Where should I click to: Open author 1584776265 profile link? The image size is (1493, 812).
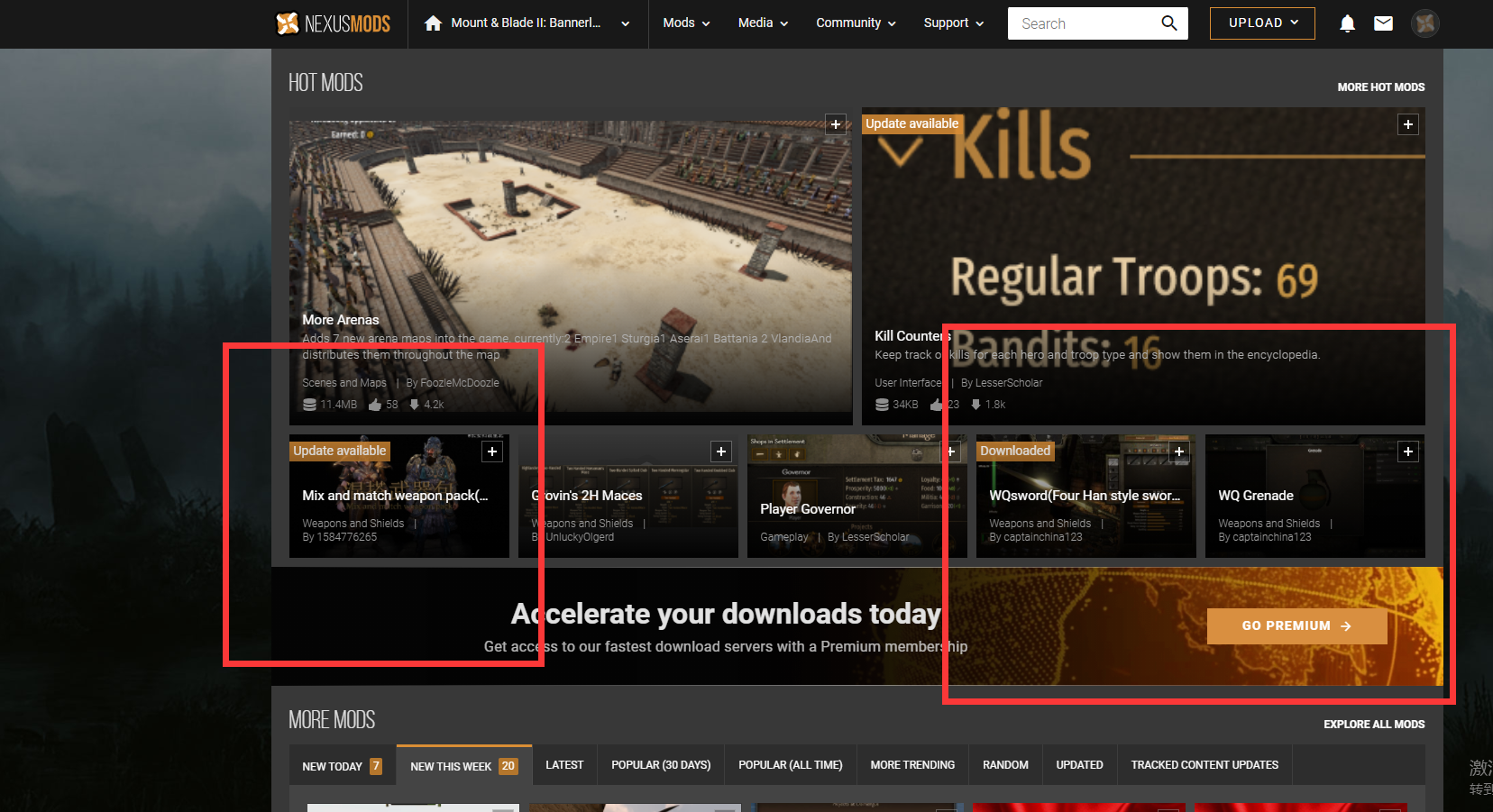(x=346, y=537)
